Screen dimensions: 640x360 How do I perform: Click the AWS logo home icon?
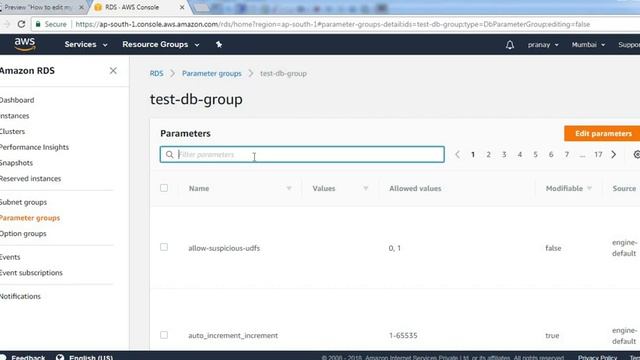25,44
